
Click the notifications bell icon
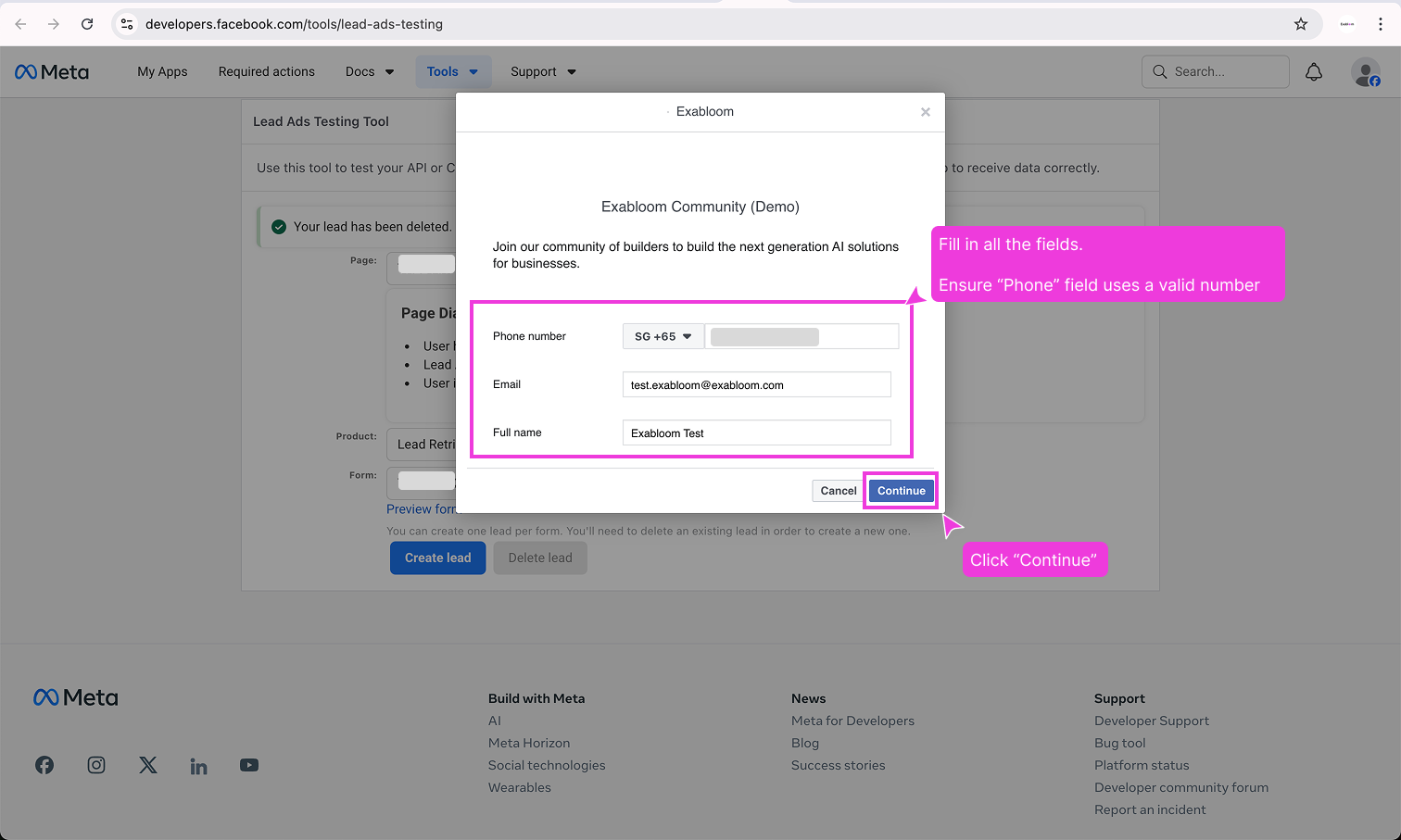click(1314, 72)
